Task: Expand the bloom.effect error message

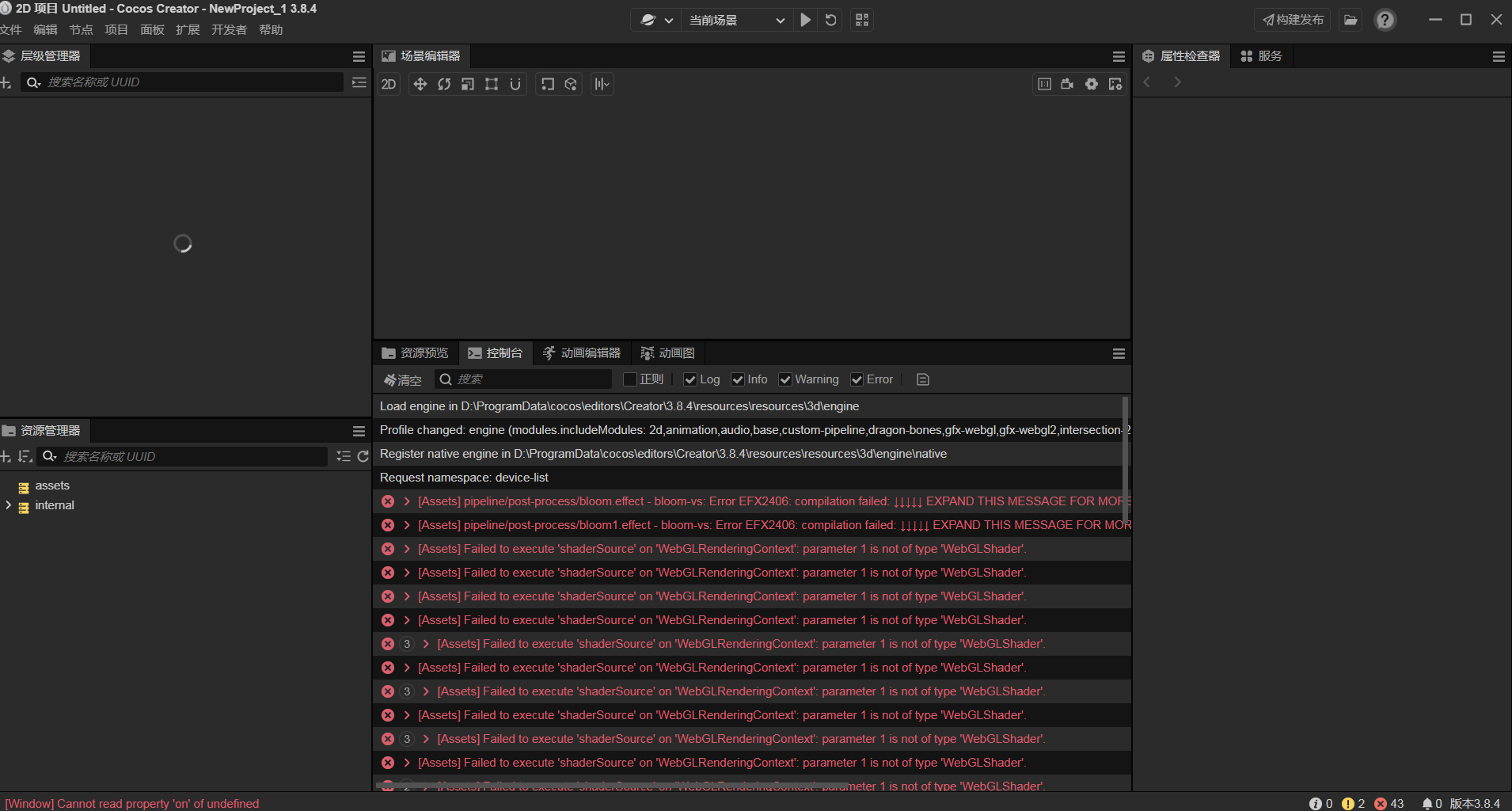Action: pos(407,501)
